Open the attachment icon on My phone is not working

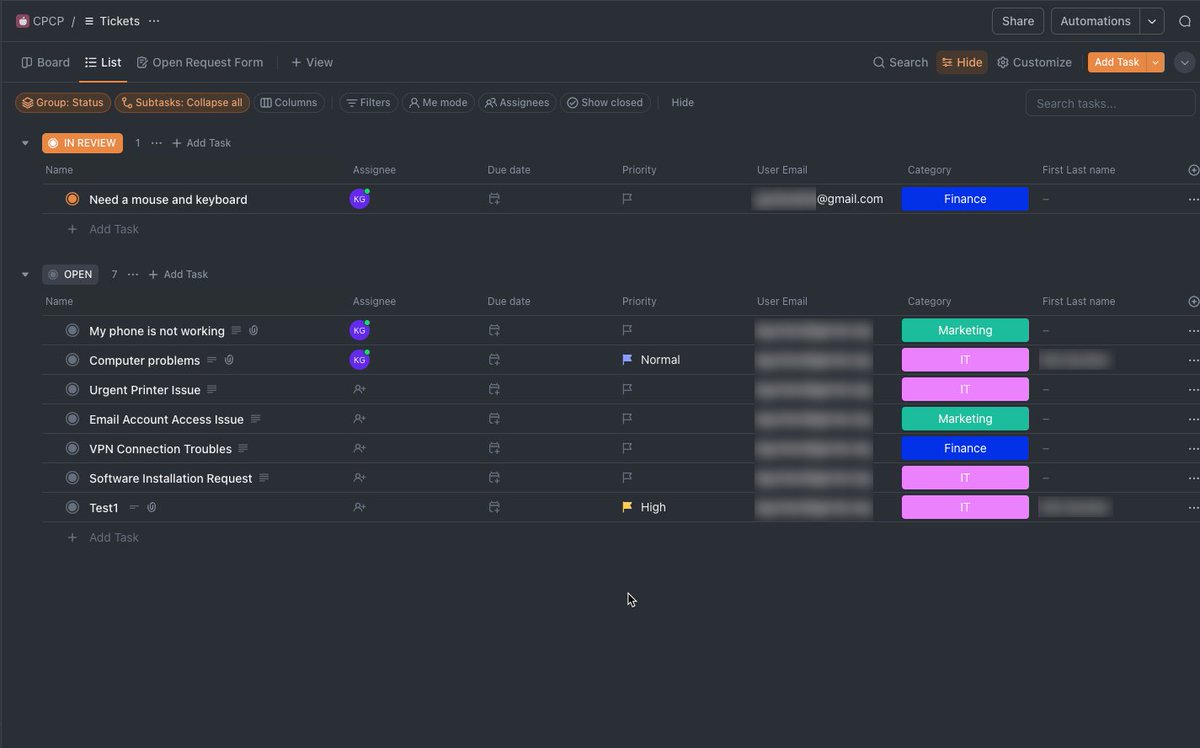click(x=254, y=330)
